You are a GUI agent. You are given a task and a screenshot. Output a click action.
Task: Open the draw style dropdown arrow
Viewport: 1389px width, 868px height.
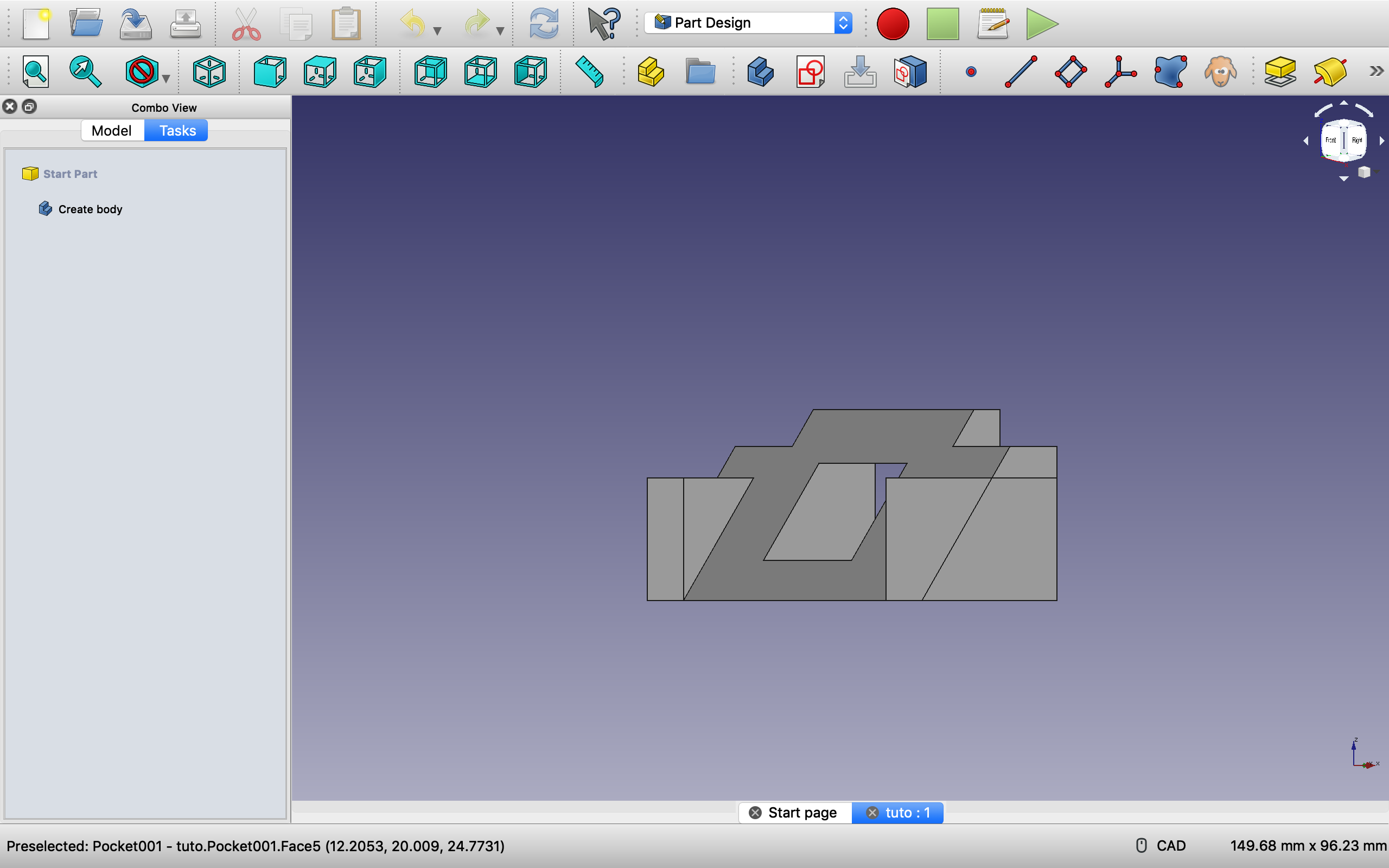pyautogui.click(x=167, y=79)
